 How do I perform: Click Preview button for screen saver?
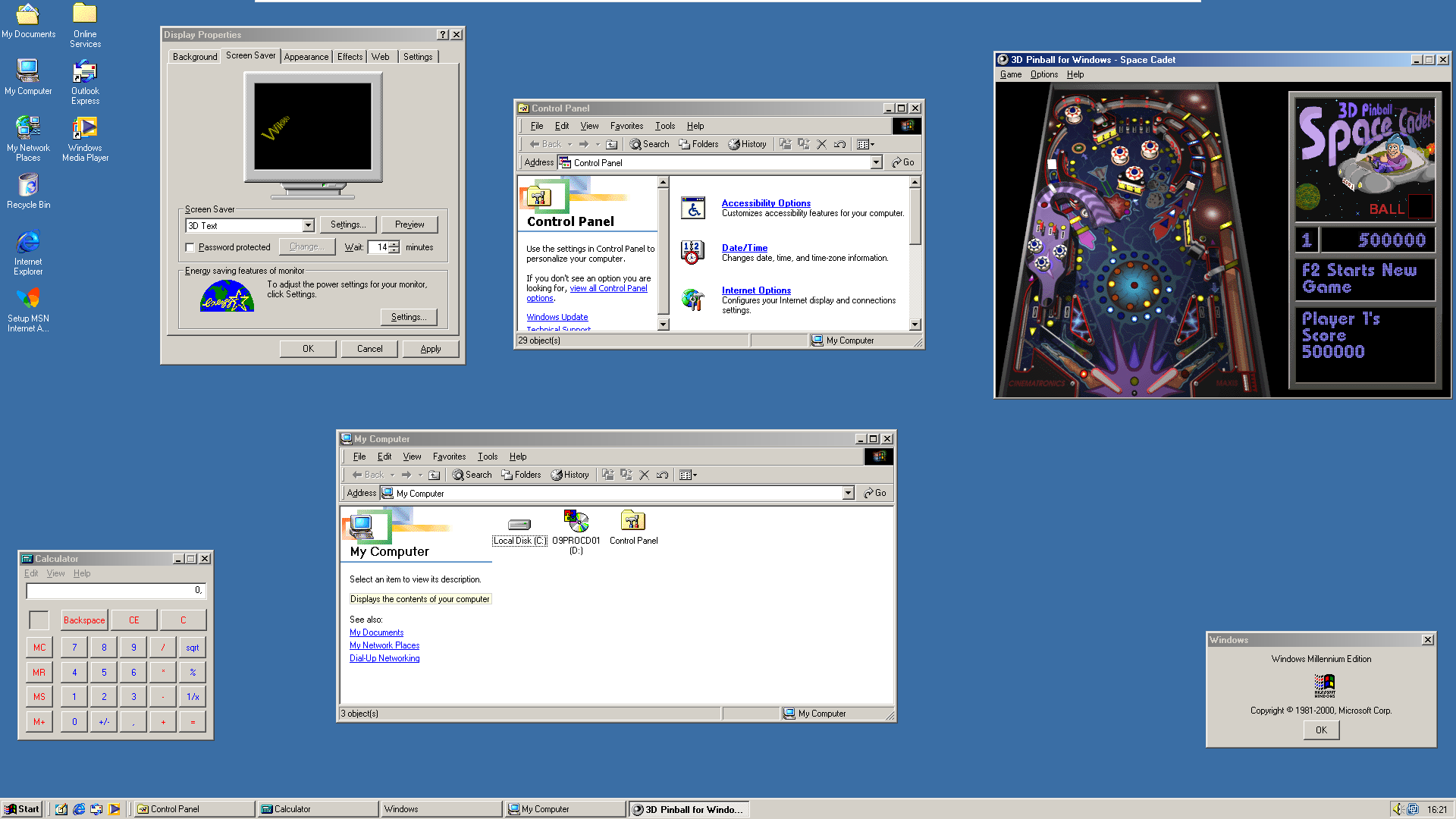[x=409, y=224]
